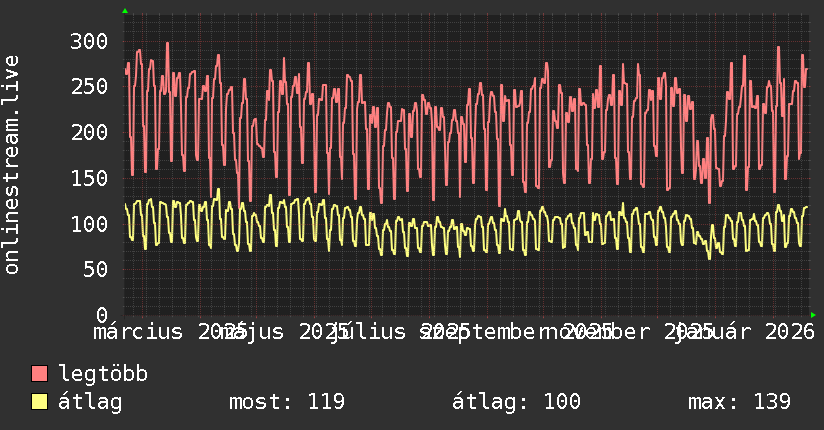Click the yellow átlag legend swatch
824x430 pixels.
[39, 401]
